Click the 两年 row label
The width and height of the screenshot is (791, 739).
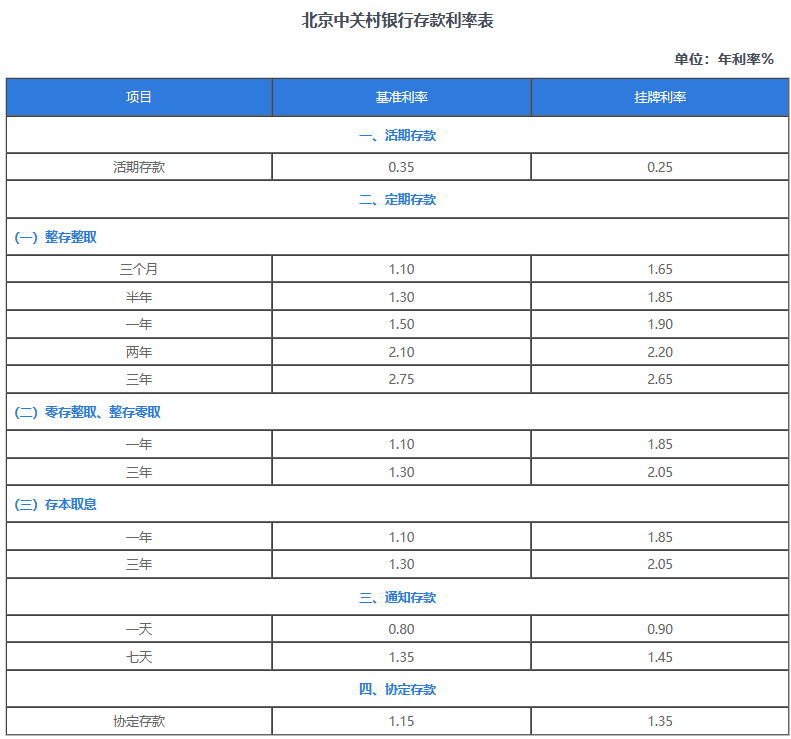pyautogui.click(x=139, y=352)
